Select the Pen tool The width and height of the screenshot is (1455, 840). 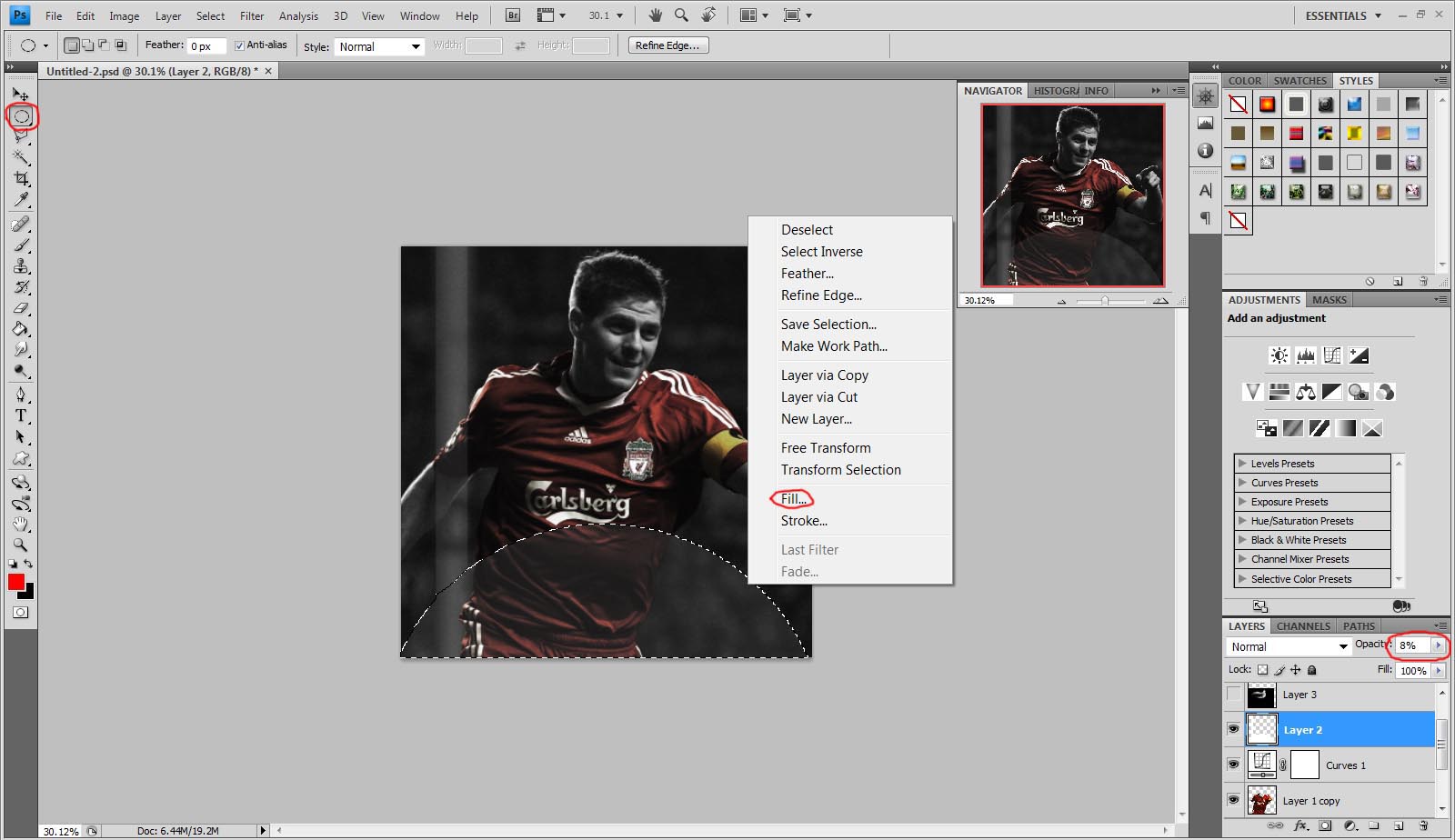(20, 395)
